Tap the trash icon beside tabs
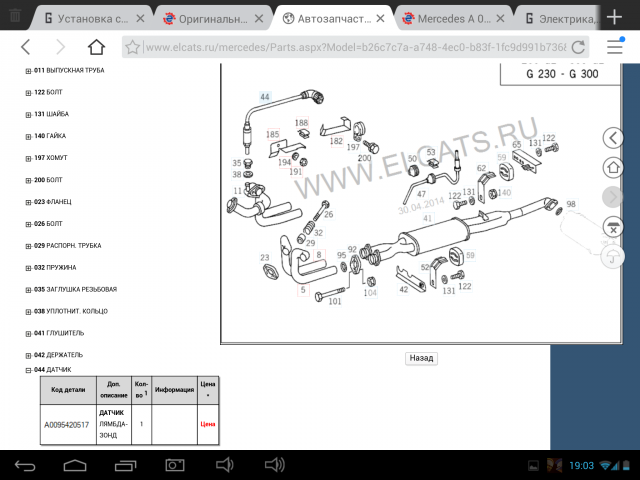 tap(15, 16)
